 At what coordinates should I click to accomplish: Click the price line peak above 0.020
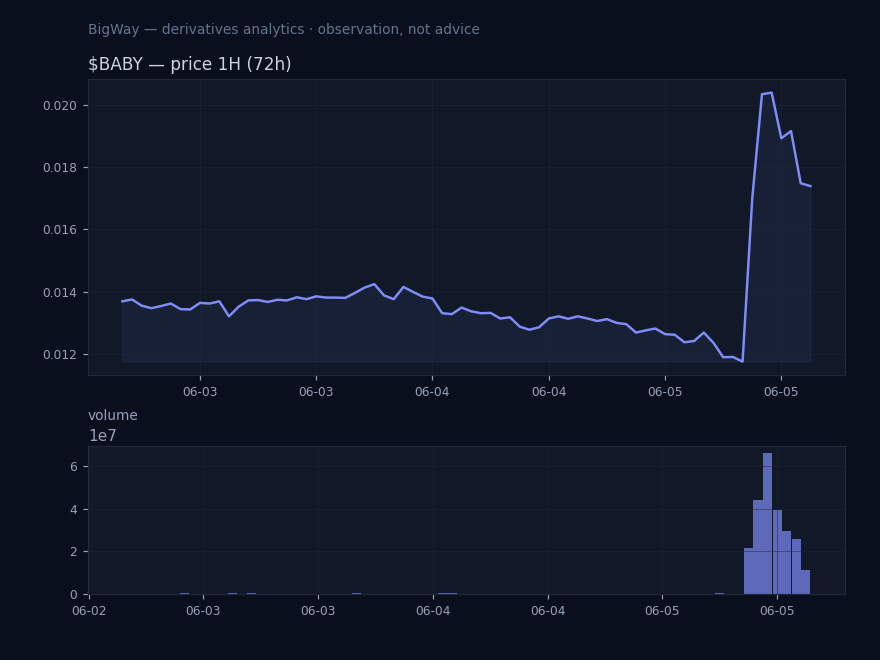click(x=772, y=93)
